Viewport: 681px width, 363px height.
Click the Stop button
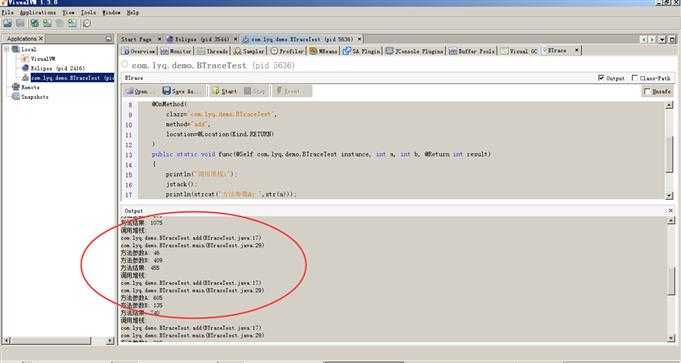pos(255,91)
